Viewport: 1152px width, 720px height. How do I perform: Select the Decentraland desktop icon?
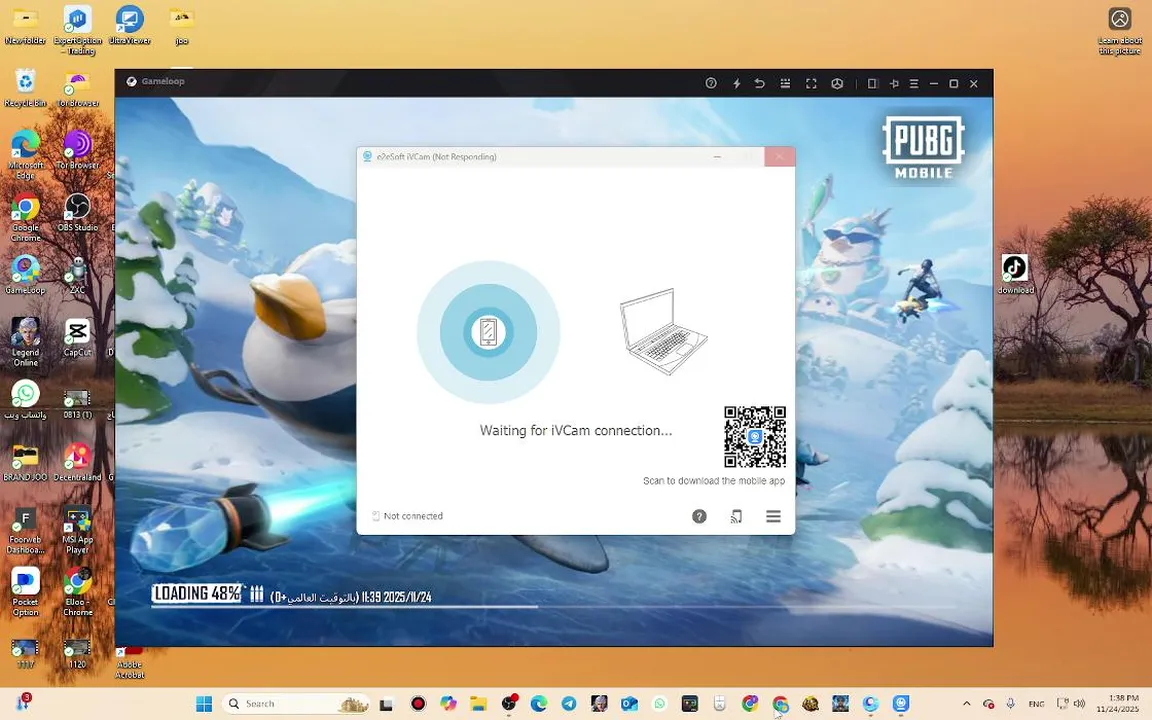[77, 462]
